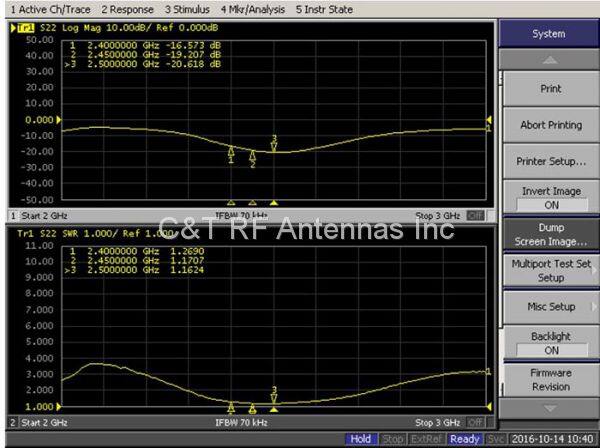
Task: Select marker 1 on the Log Mag trace
Action: 232,152
